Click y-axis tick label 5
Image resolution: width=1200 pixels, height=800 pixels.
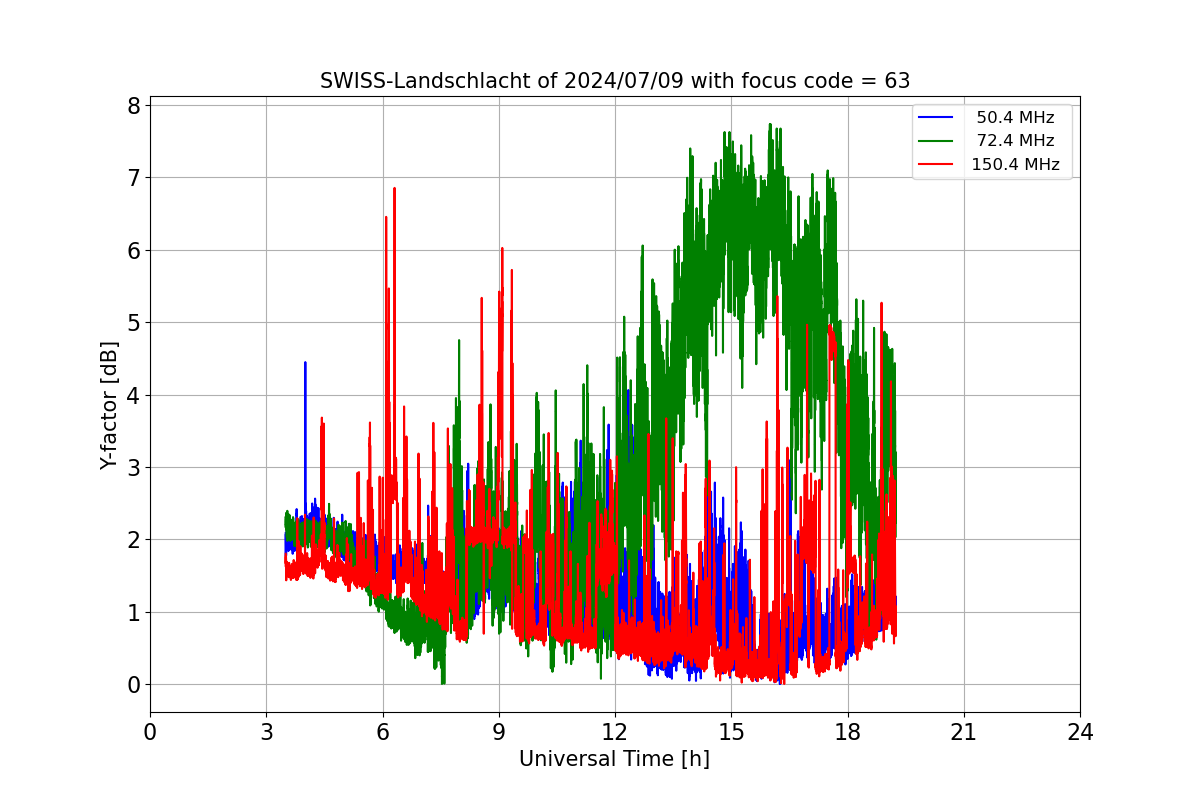[133, 323]
